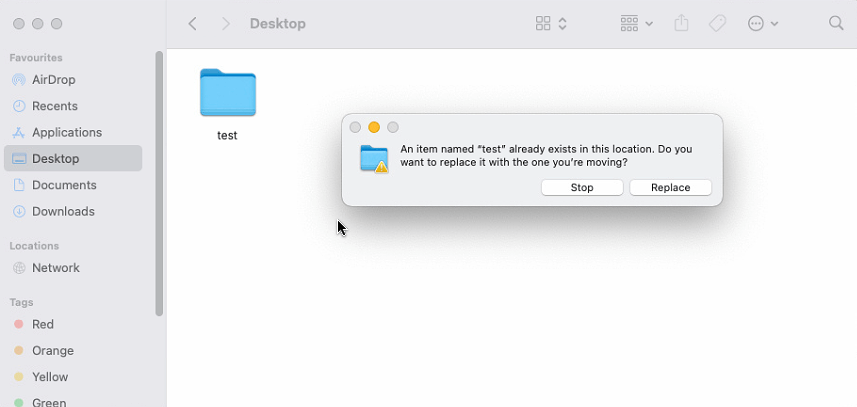Click the Replace button in dialog
Image resolution: width=857 pixels, height=407 pixels.
(x=670, y=188)
